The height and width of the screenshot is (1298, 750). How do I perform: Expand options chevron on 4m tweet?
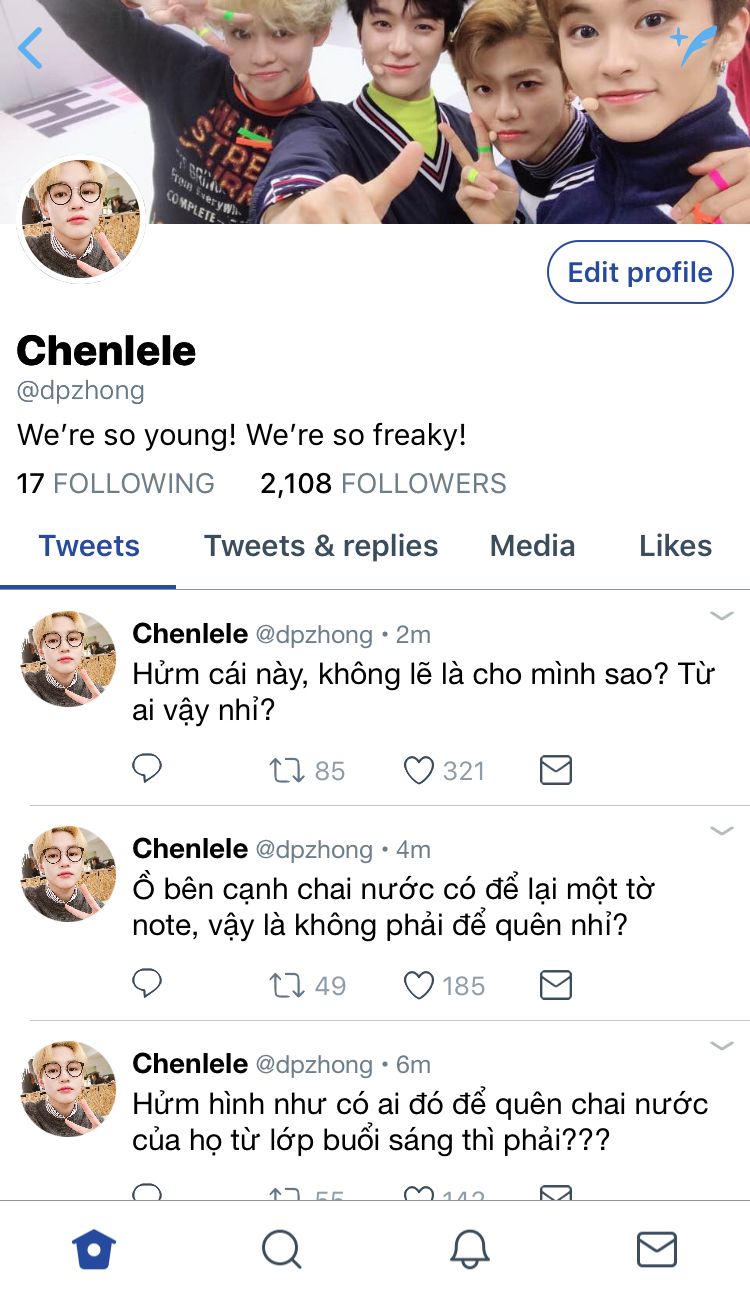[x=722, y=831]
